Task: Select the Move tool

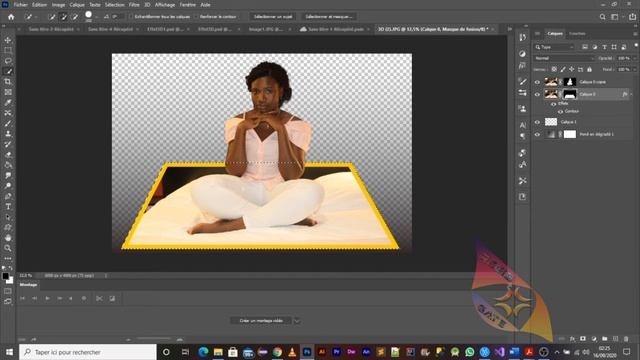Action: coord(8,40)
